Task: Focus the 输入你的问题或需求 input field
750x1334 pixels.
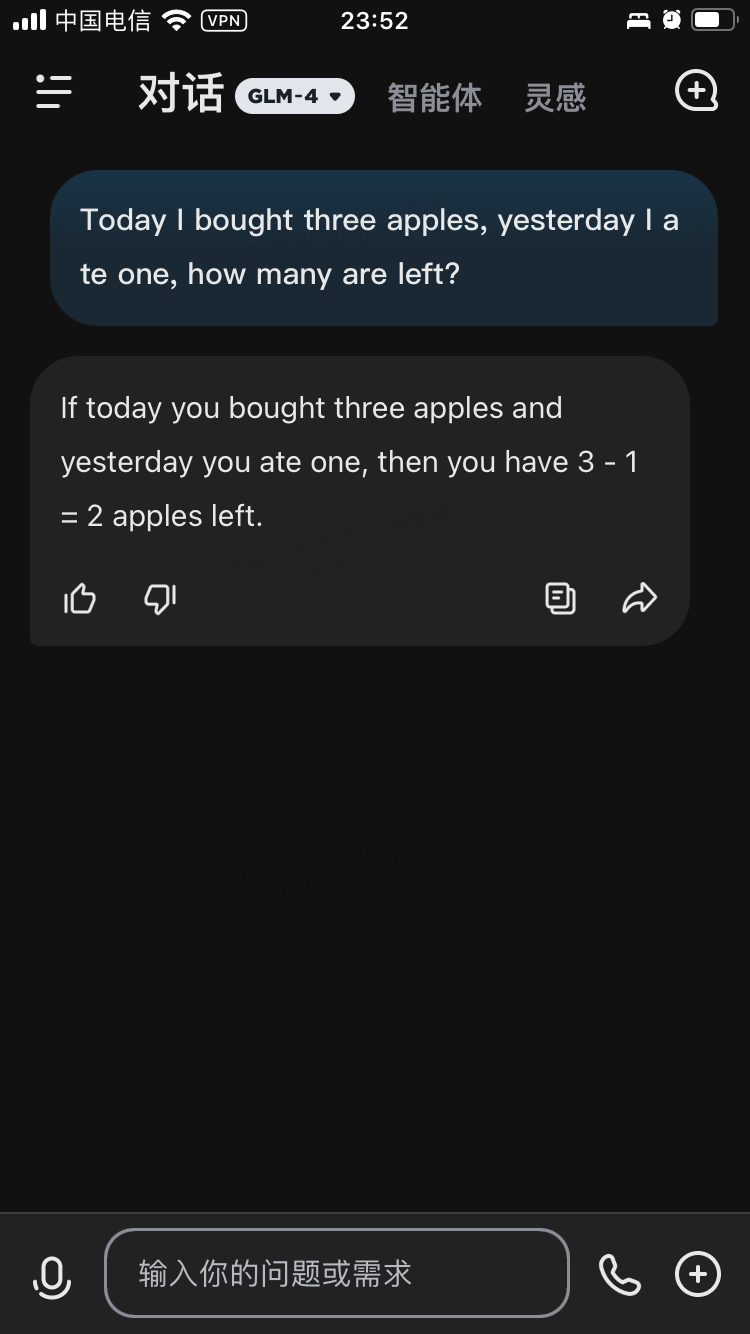Action: 337,1273
